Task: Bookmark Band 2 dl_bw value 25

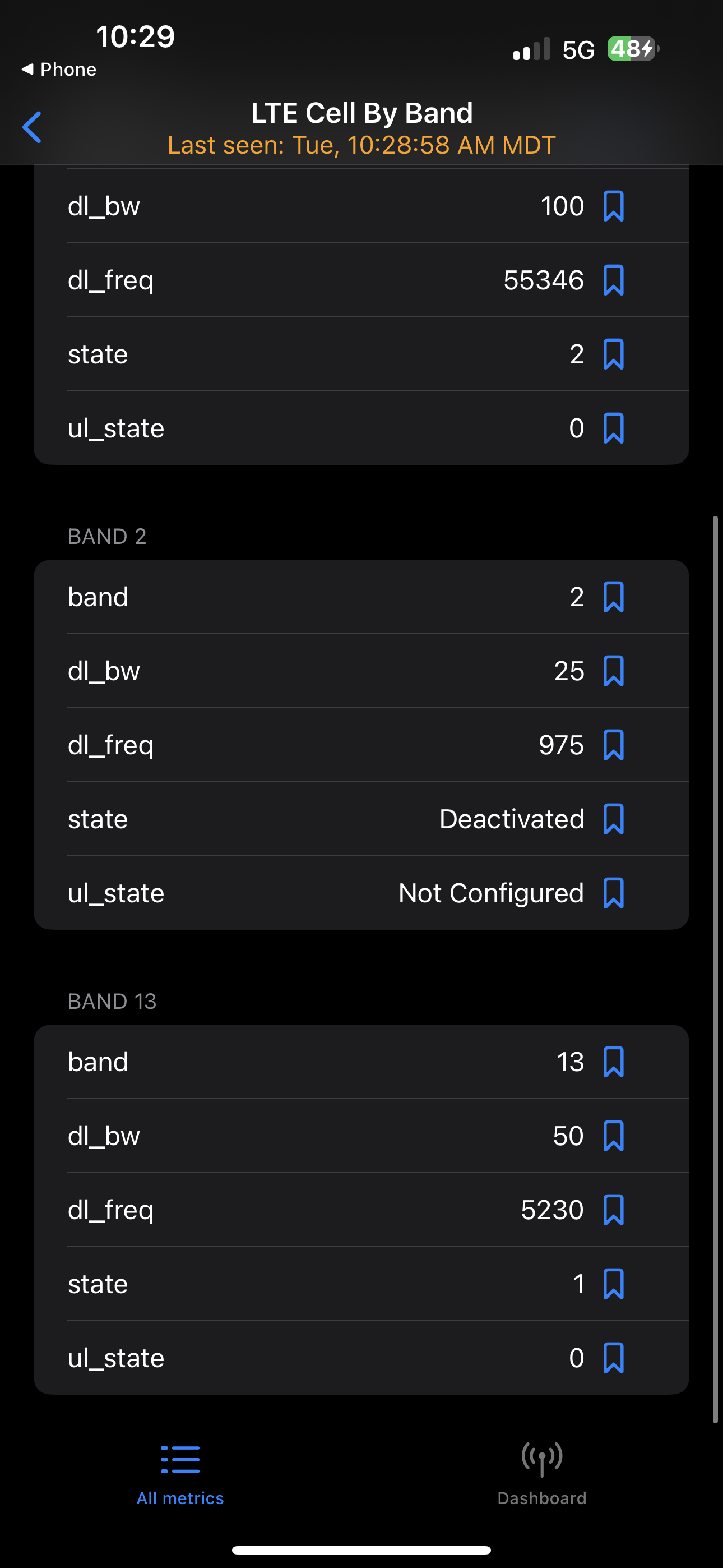Action: tap(613, 671)
